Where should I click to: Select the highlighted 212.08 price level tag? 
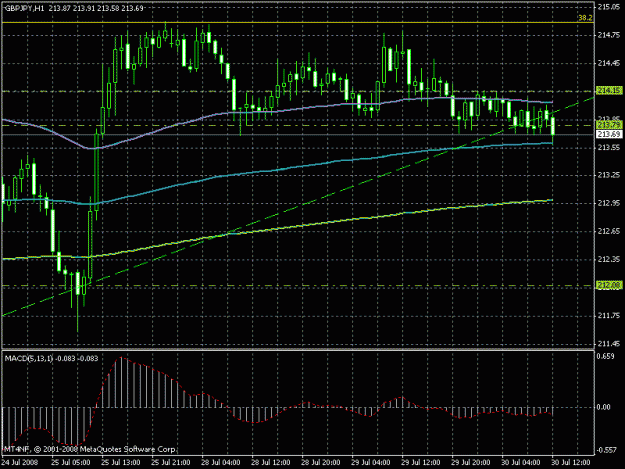609,285
